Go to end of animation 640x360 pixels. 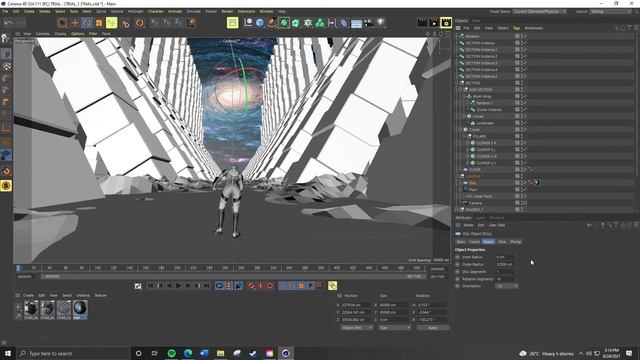click(x=207, y=286)
